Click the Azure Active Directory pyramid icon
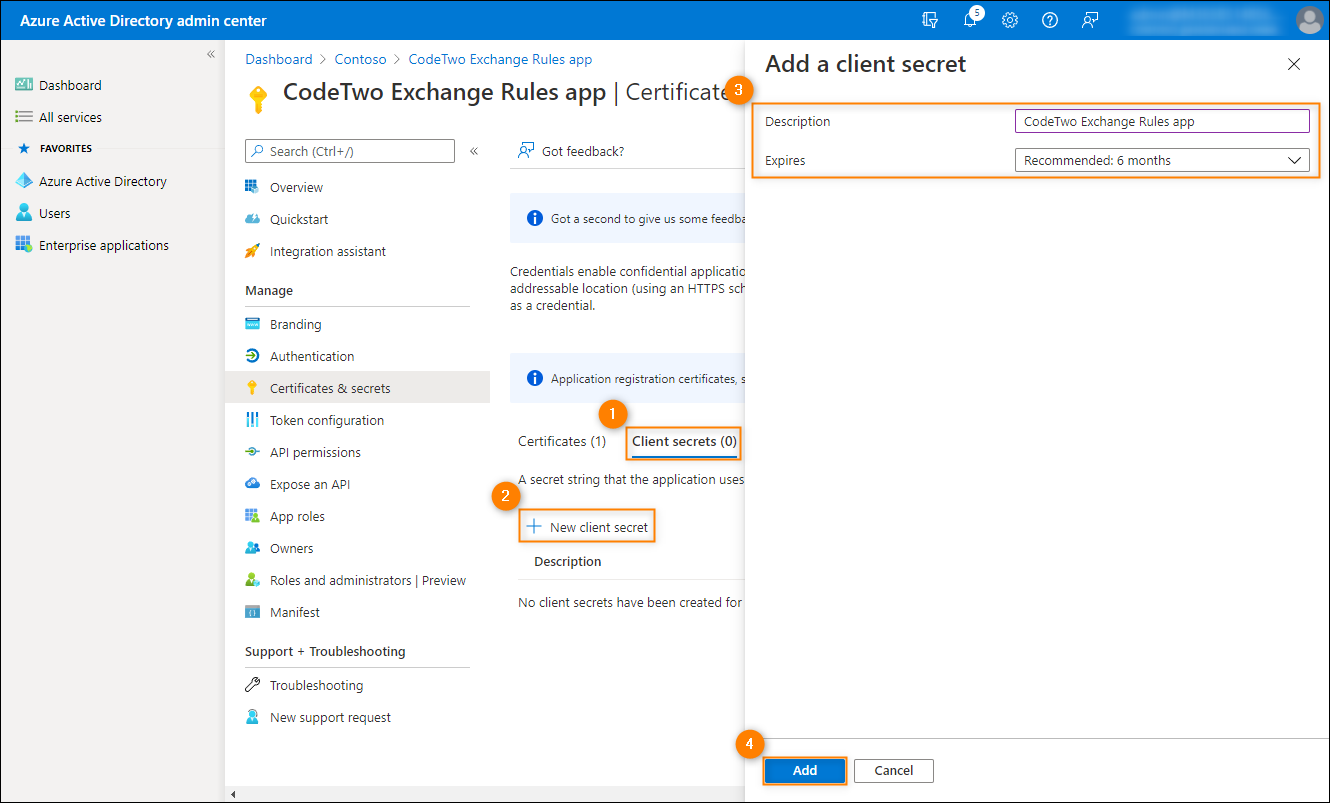The height and width of the screenshot is (803, 1330). pyautogui.click(x=24, y=181)
